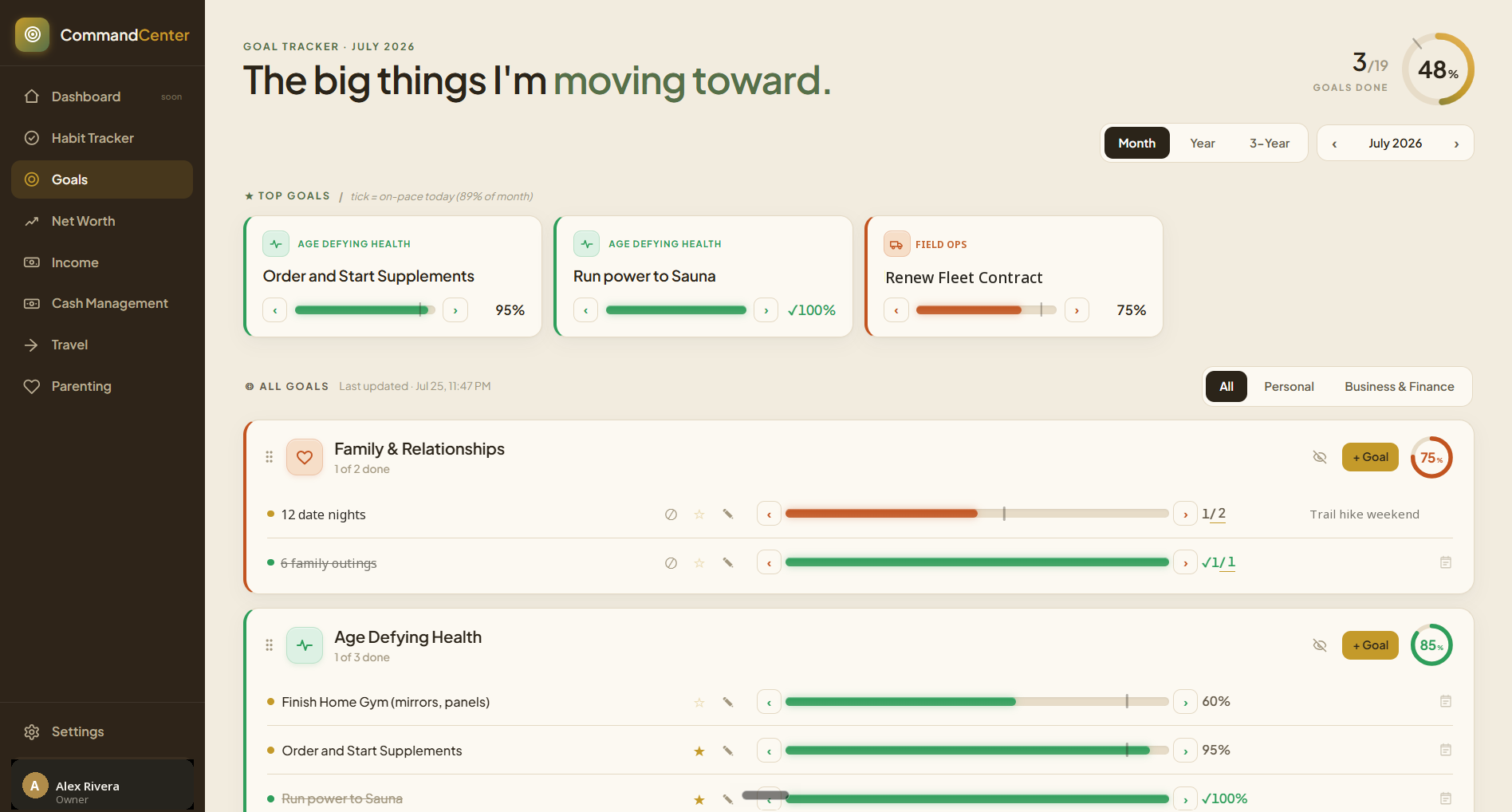Click Renew Fleet Contract progress bar
This screenshot has width=1512, height=812.
pos(986,310)
